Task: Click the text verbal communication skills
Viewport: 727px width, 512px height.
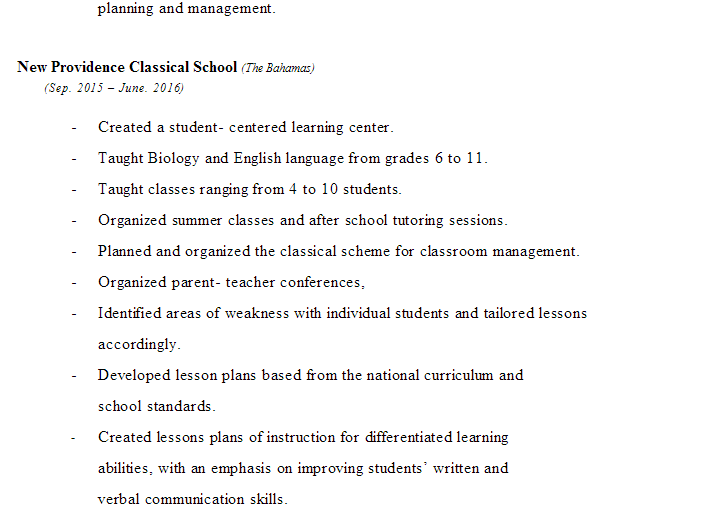Action: (x=192, y=499)
